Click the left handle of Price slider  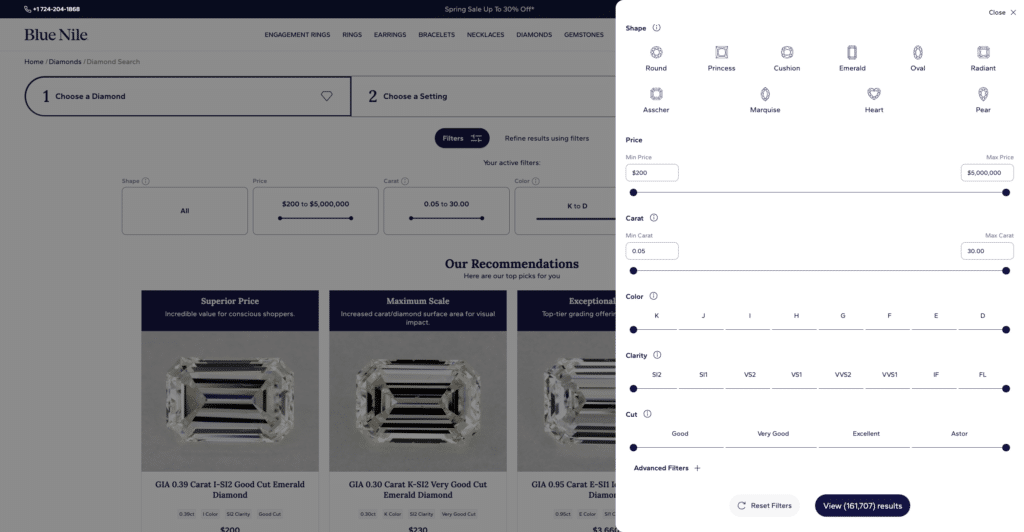[x=633, y=193]
